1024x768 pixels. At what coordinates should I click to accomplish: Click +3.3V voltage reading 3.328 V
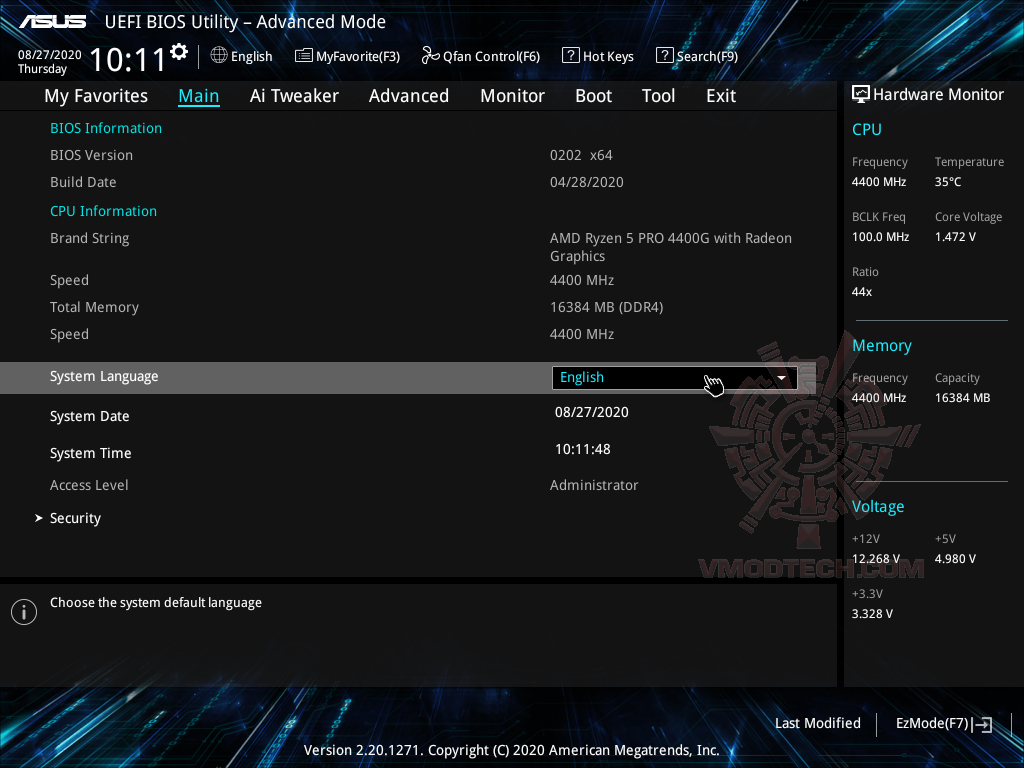pos(872,613)
